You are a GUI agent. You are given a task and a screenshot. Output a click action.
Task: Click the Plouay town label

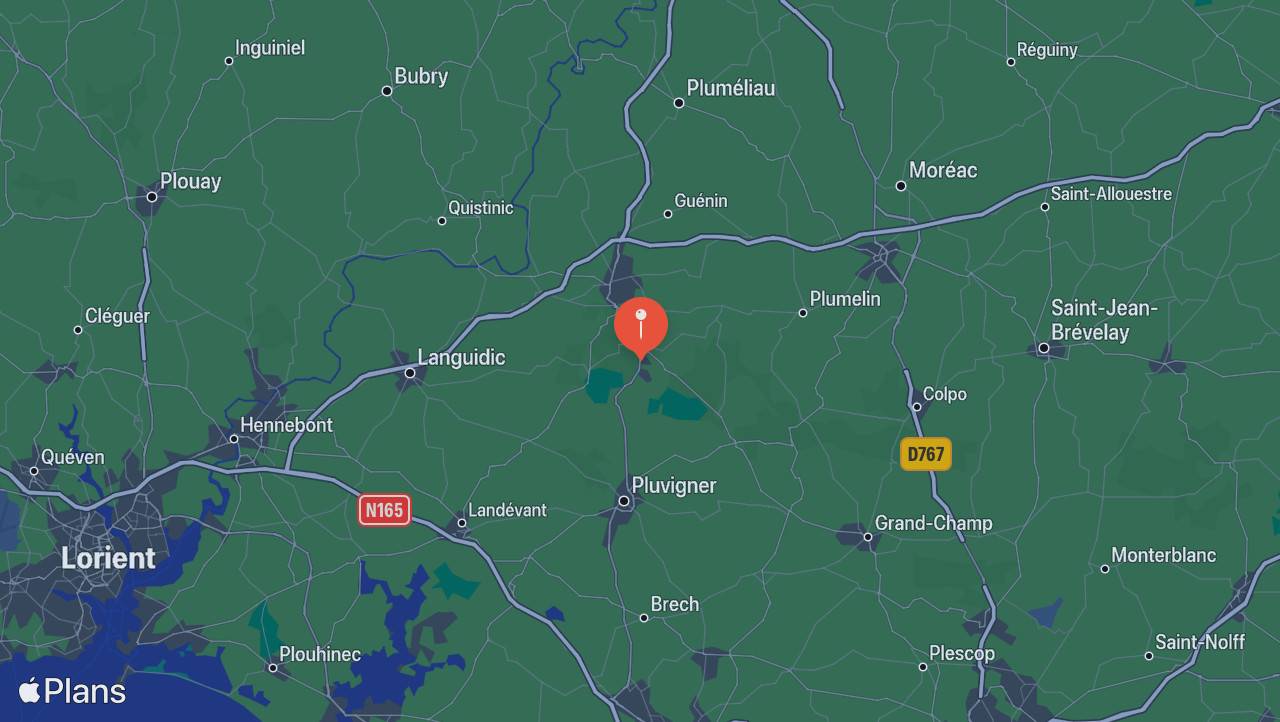[x=190, y=182]
